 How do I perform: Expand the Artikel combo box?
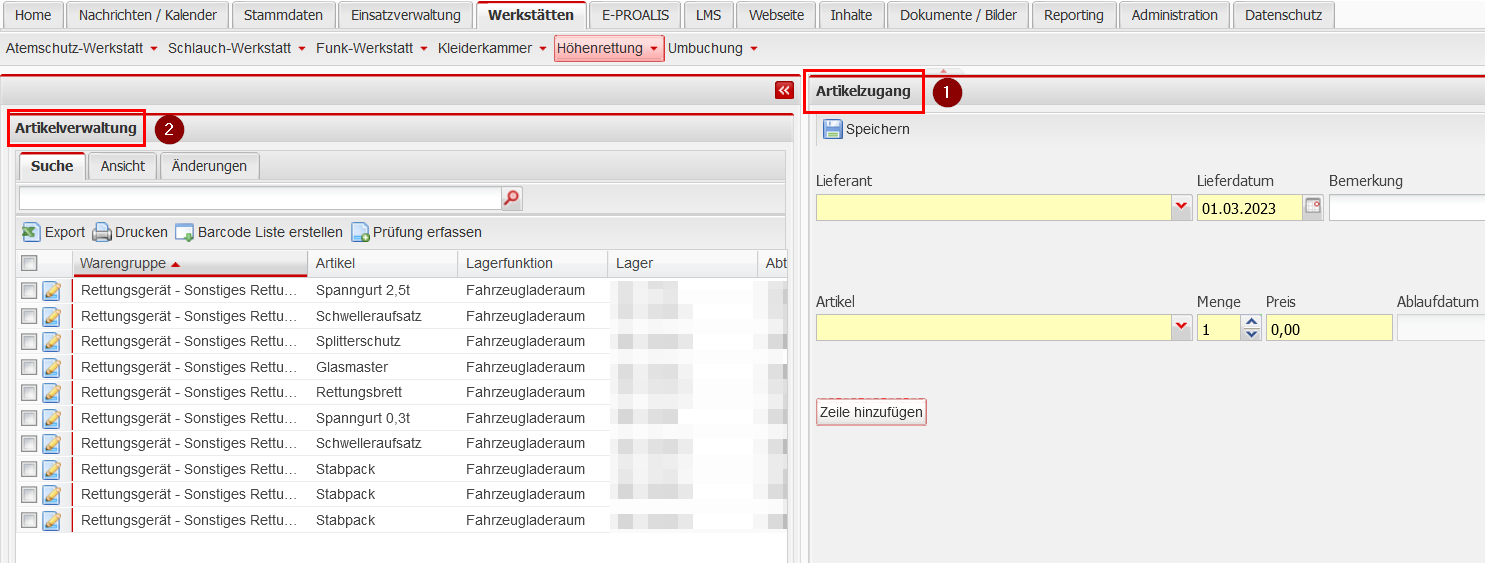click(x=1181, y=328)
